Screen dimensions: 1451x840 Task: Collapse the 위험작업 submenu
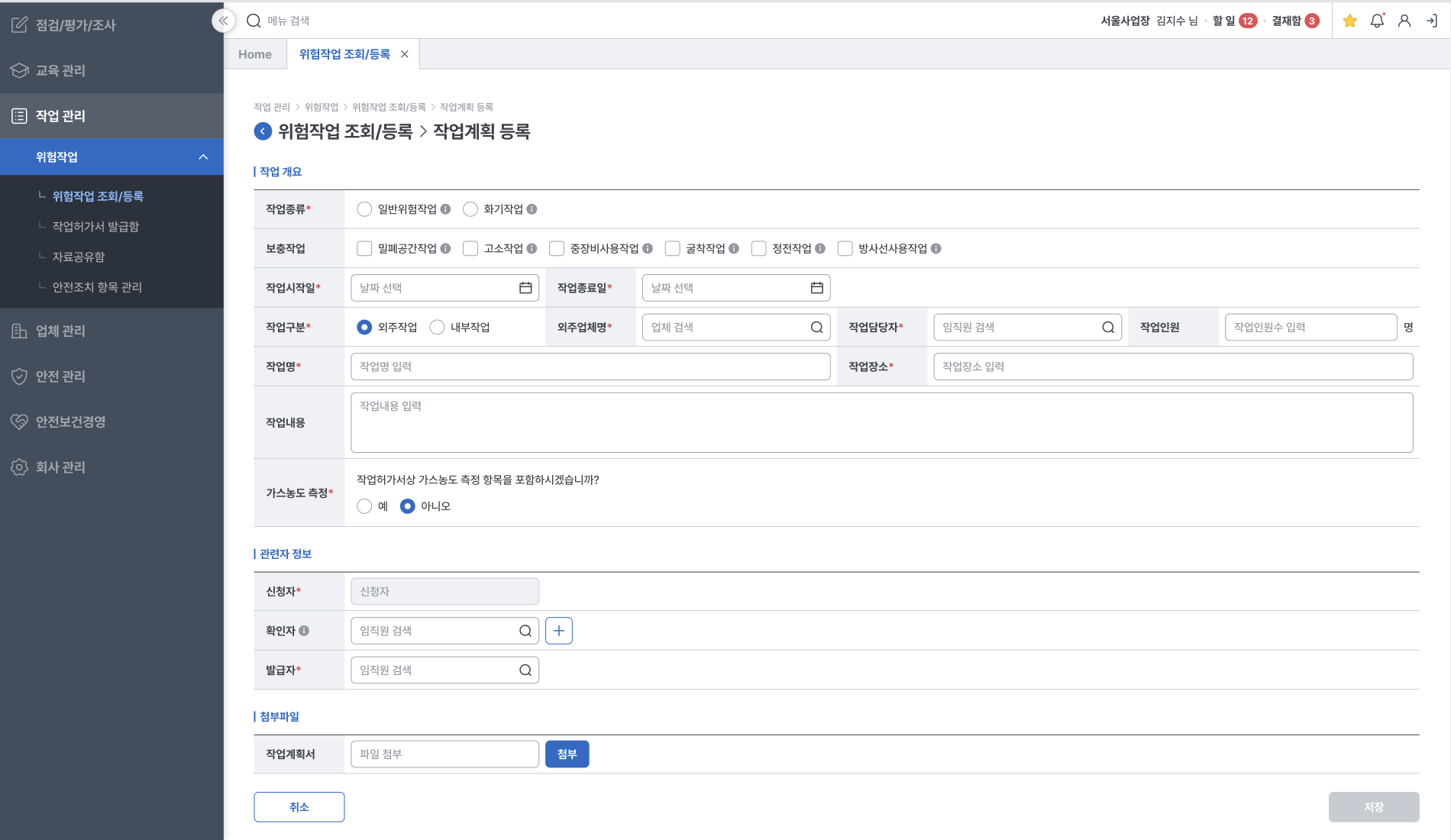pos(203,157)
